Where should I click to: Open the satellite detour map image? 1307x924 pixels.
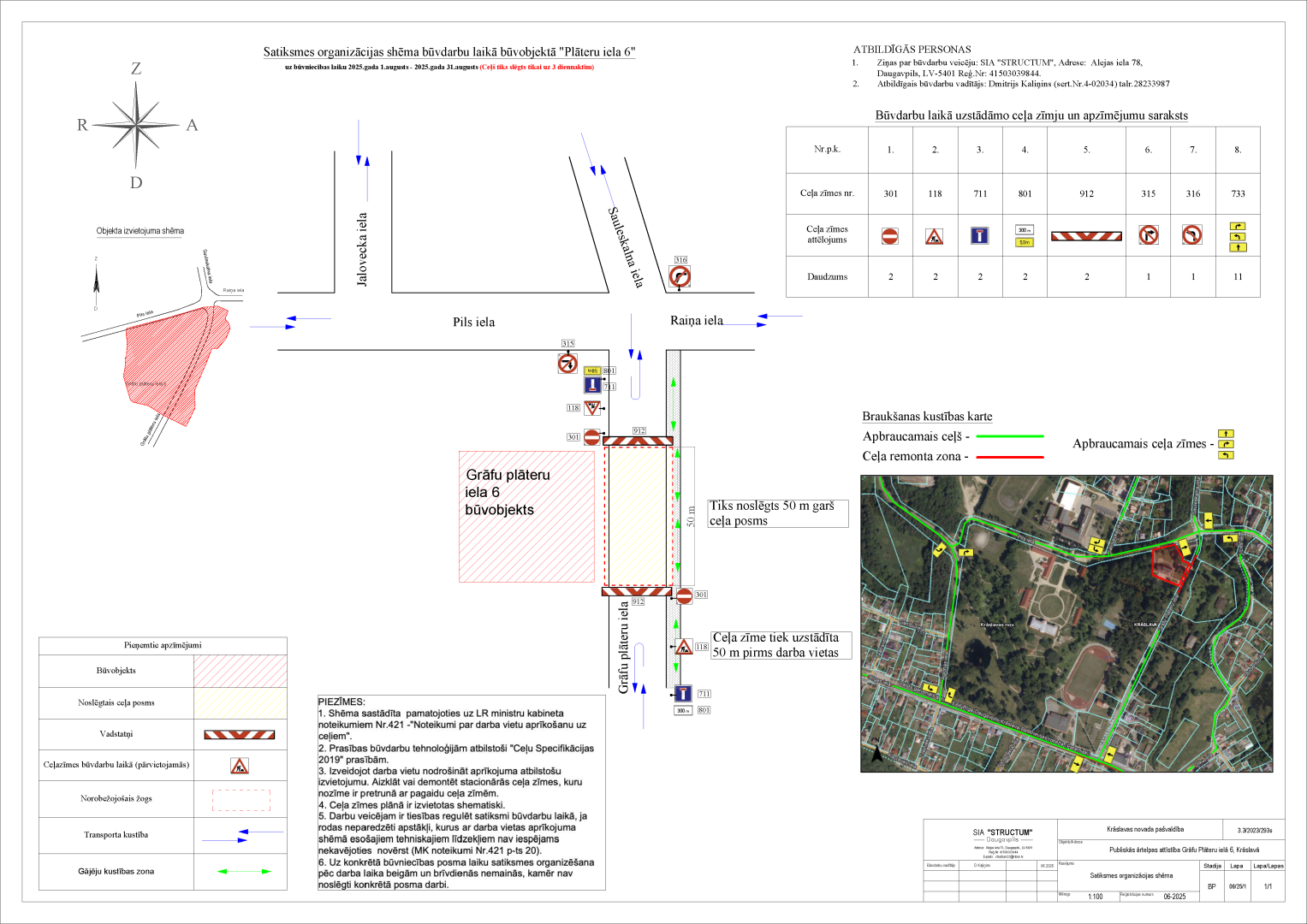pos(1066,624)
